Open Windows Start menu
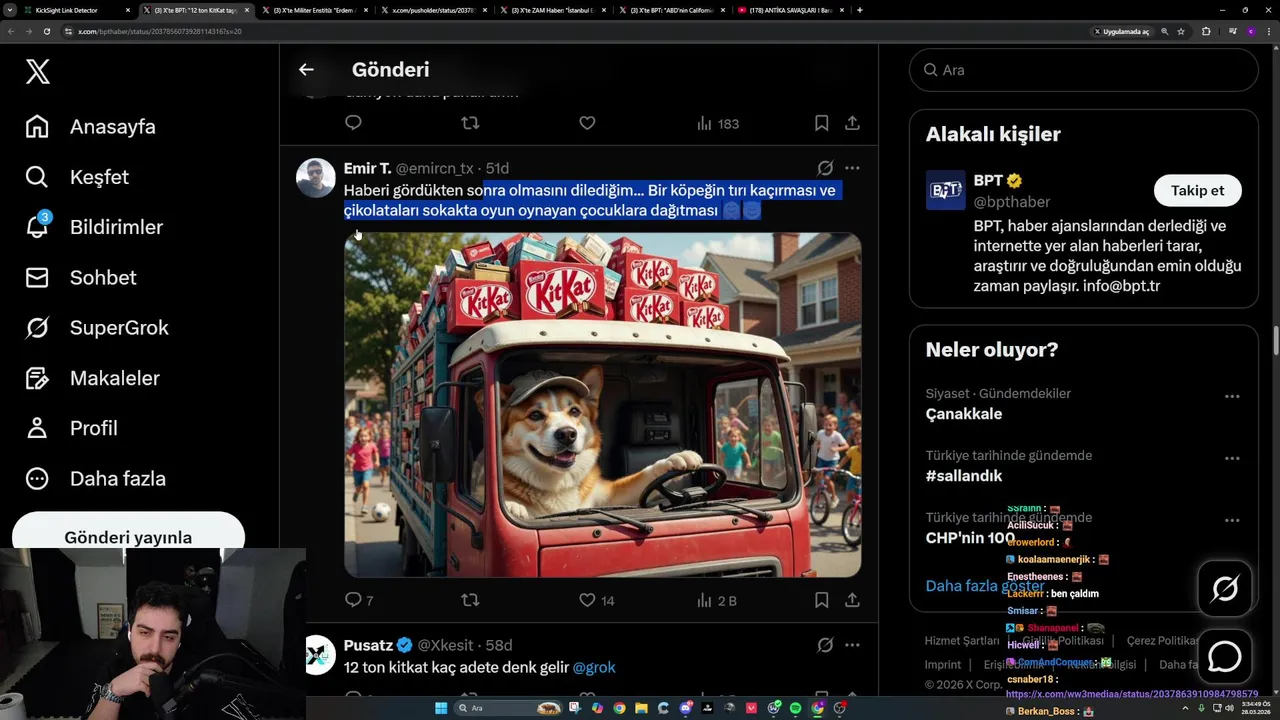1280x720 pixels. tap(441, 708)
